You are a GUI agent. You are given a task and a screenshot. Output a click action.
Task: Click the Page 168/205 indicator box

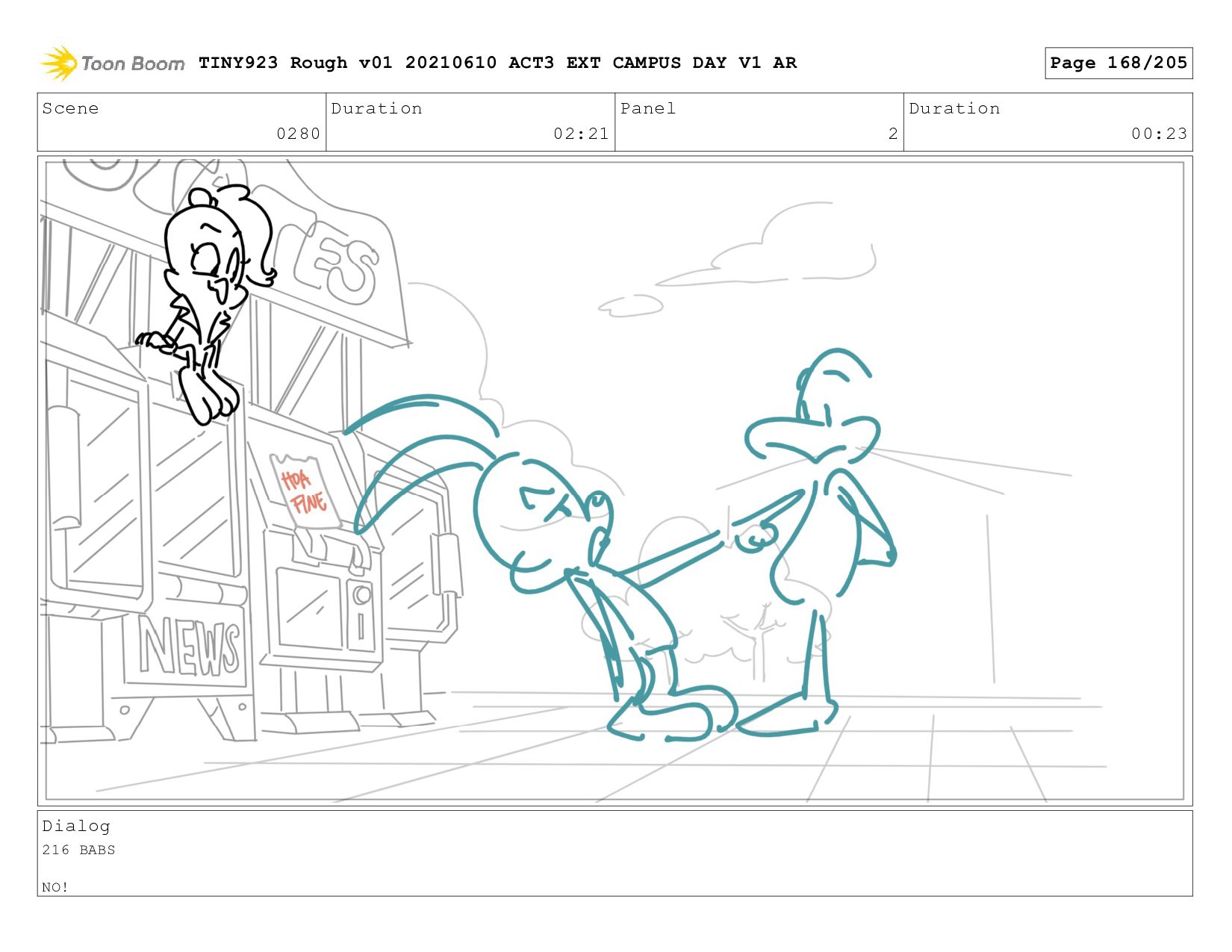1119,63
